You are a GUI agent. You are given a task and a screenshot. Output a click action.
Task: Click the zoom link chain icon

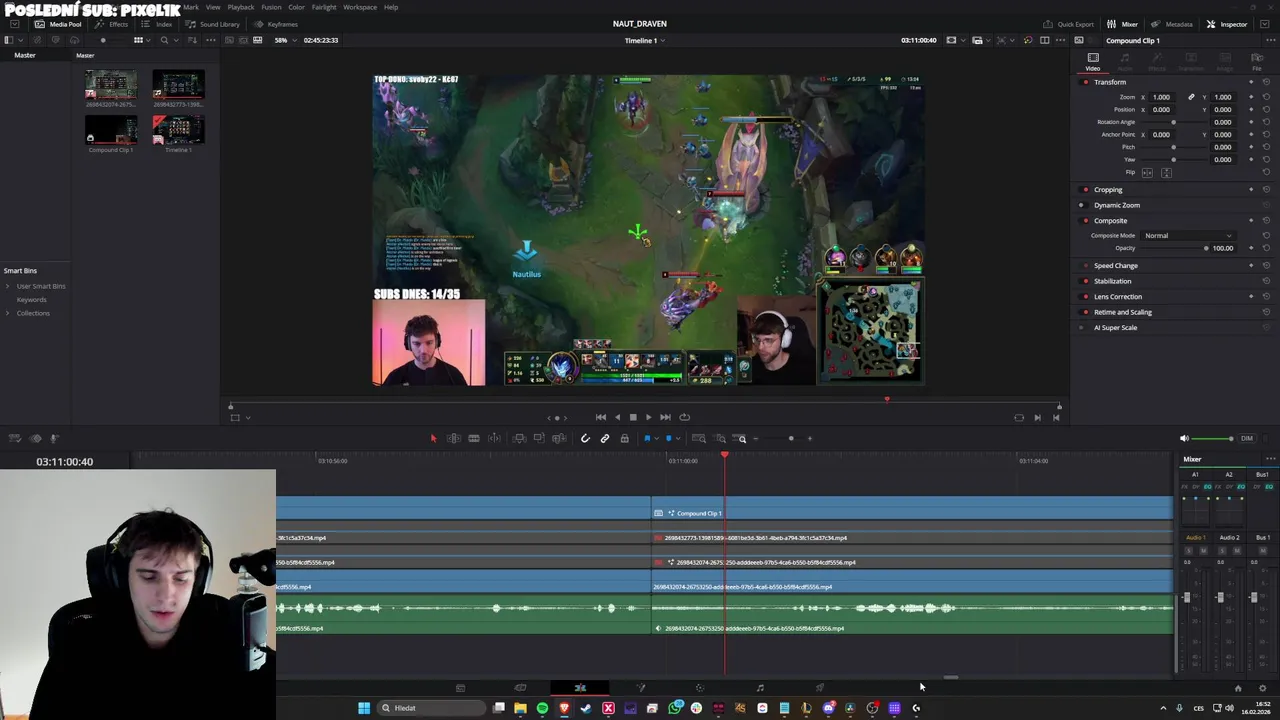[1191, 97]
